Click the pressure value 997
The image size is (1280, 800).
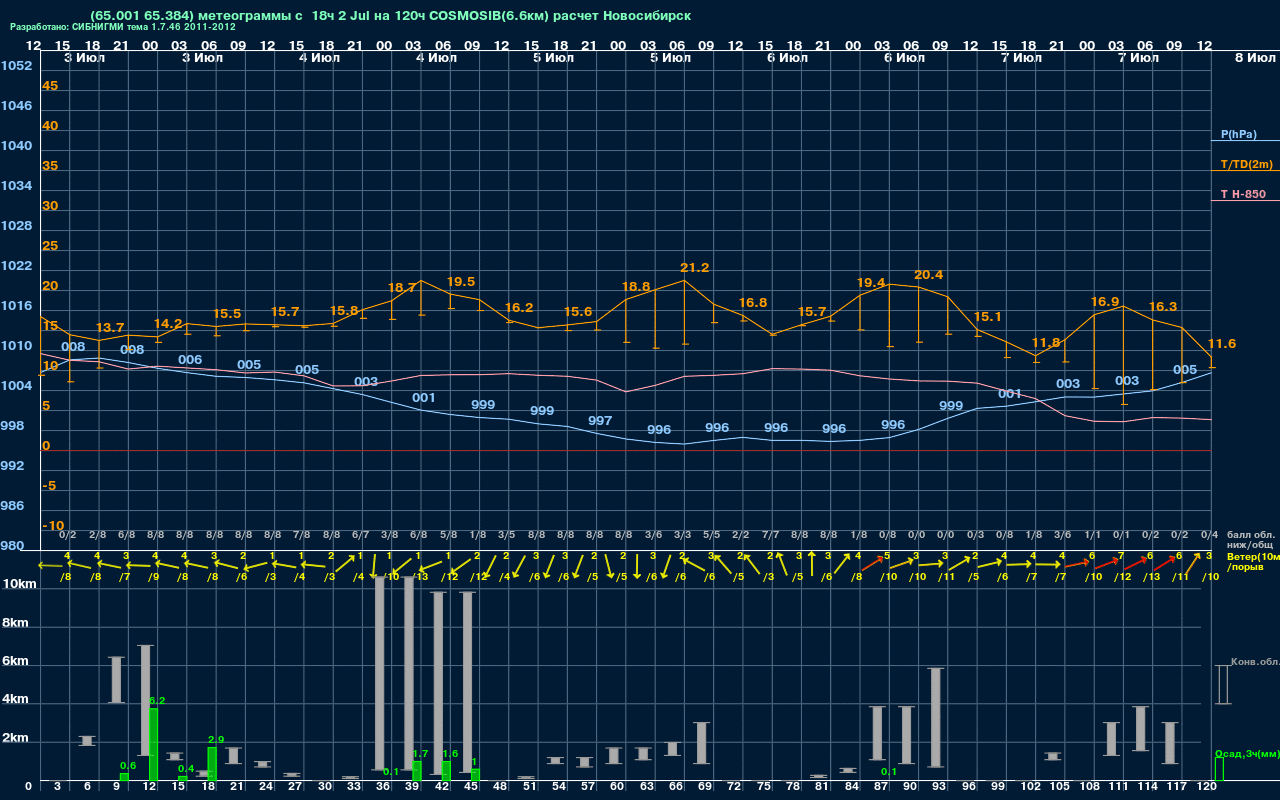600,420
